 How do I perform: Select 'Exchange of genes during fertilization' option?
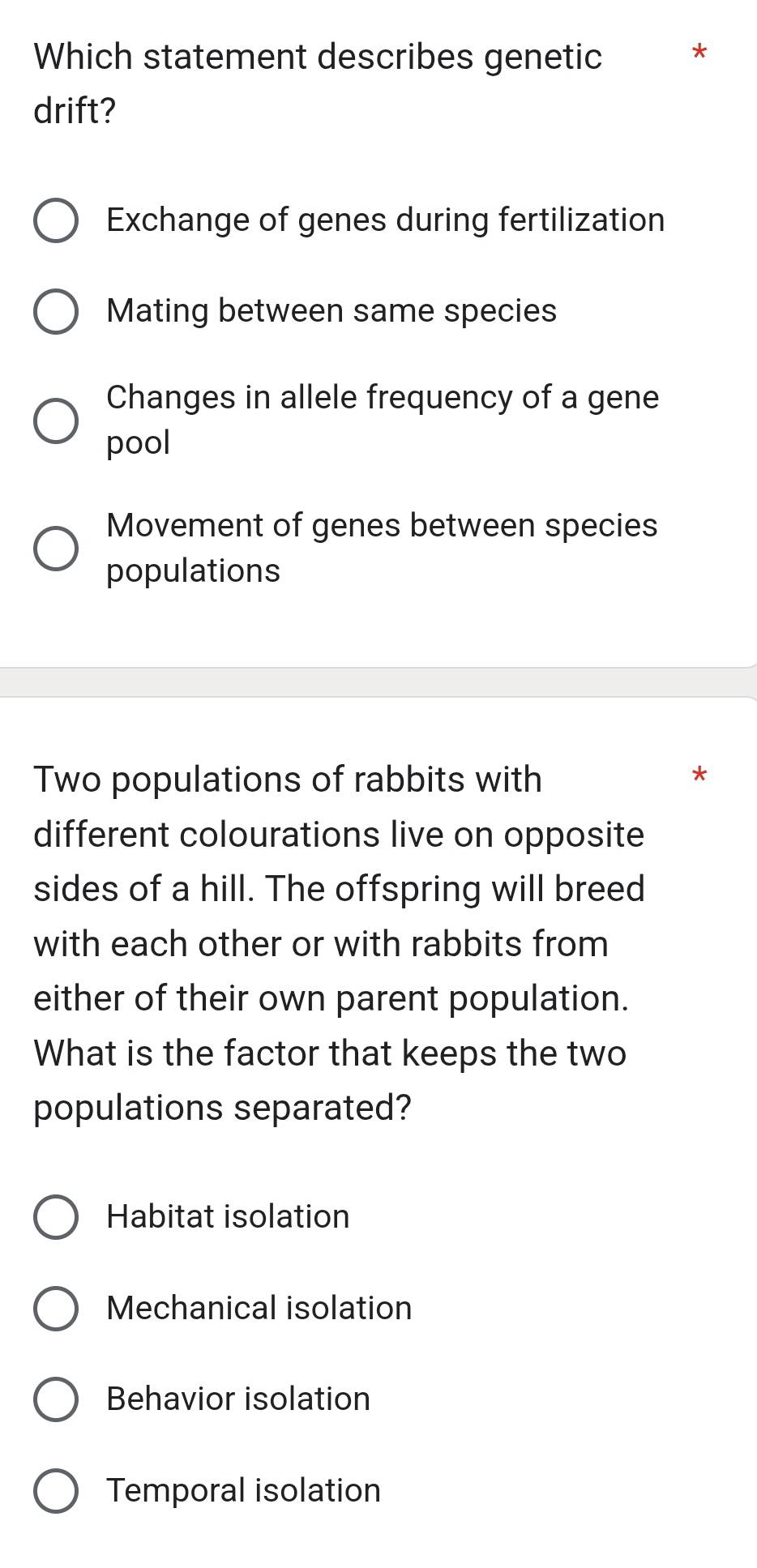56,220
